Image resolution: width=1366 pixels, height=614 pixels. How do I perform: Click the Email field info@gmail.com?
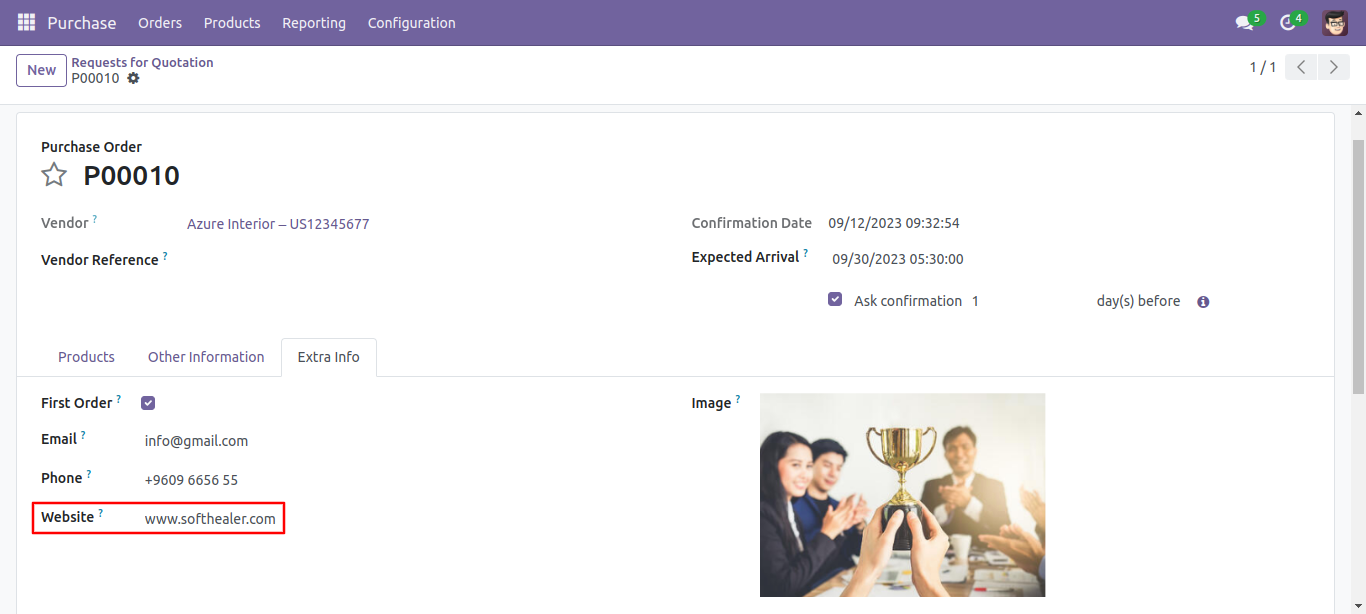197,441
